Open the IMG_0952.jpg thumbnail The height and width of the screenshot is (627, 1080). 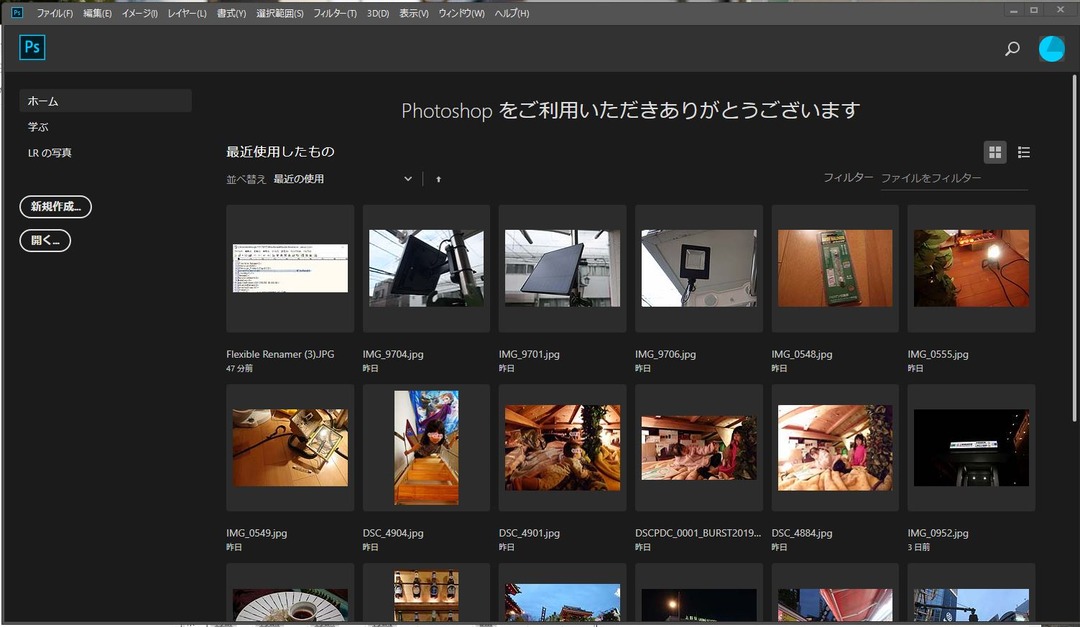coord(971,448)
